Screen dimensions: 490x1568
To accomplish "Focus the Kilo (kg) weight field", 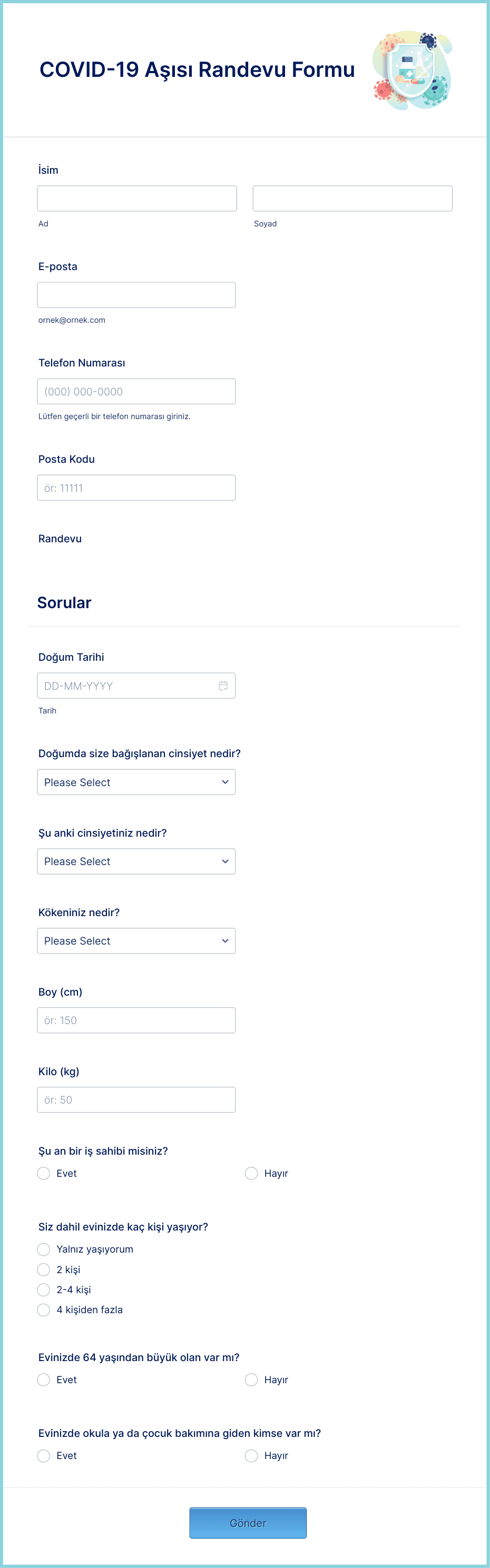I will (136, 1100).
